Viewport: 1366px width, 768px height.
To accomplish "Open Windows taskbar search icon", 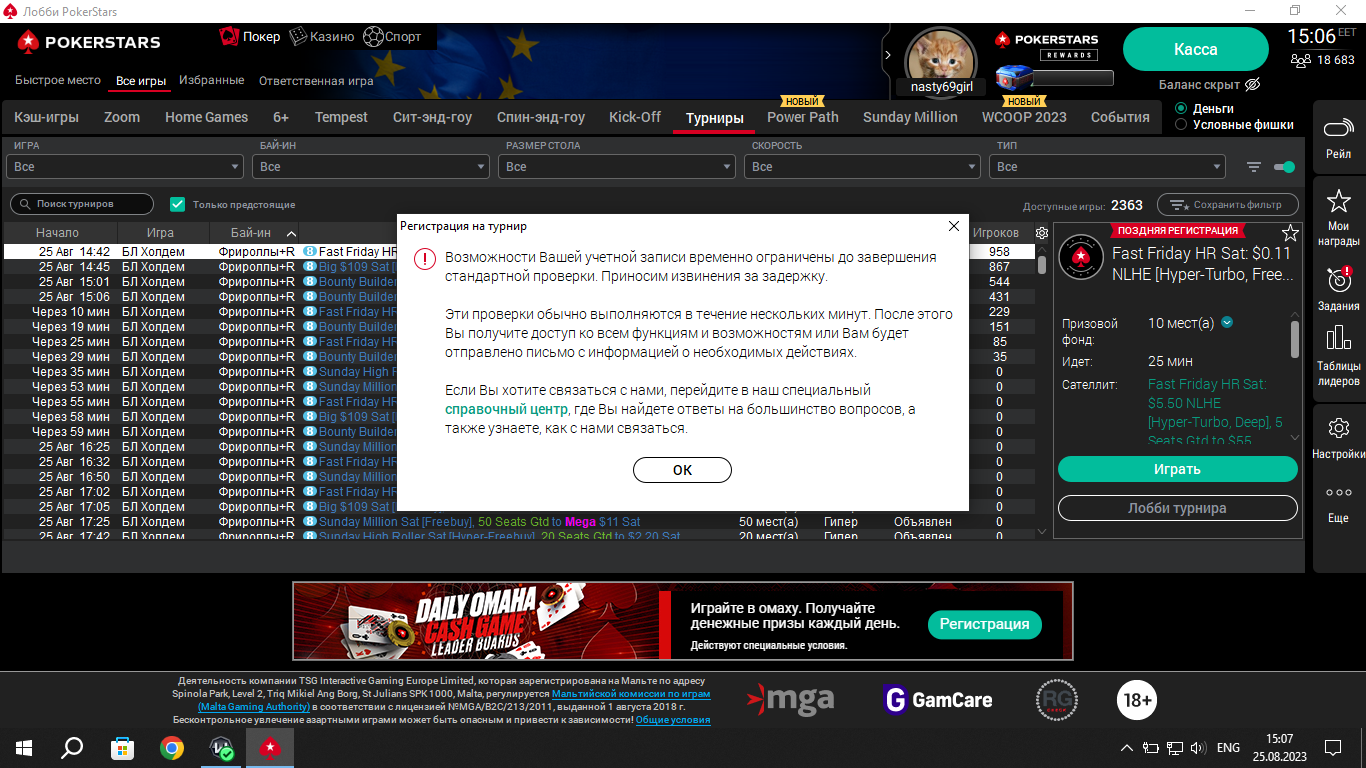I will click(x=72, y=747).
